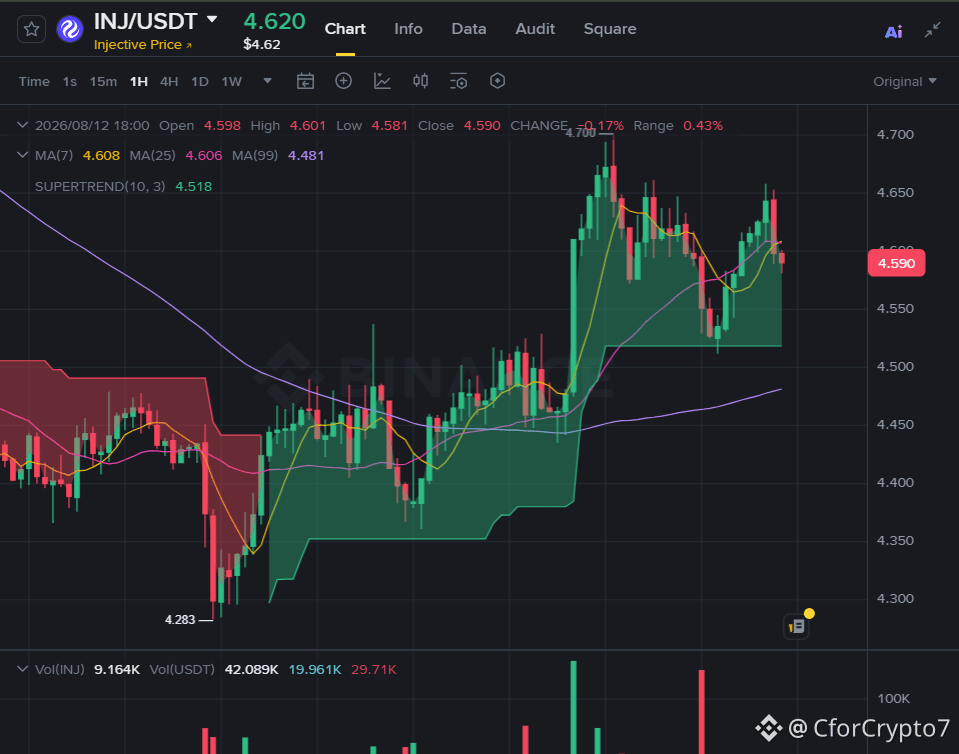Collapse the Vol indicator row chevron
Image resolution: width=959 pixels, height=754 pixels.
pos(23,669)
